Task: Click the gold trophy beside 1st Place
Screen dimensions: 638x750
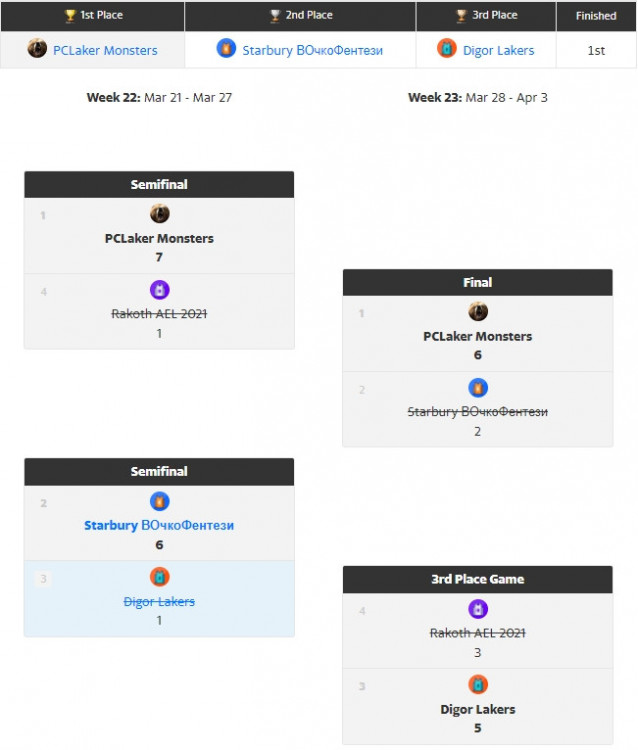Action: pyautogui.click(x=70, y=16)
